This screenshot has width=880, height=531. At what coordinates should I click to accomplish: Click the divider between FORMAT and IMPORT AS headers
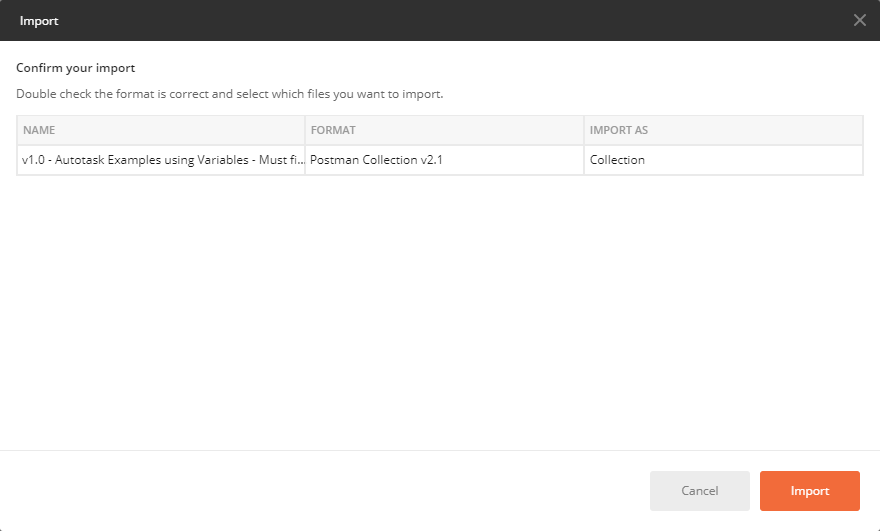584,130
